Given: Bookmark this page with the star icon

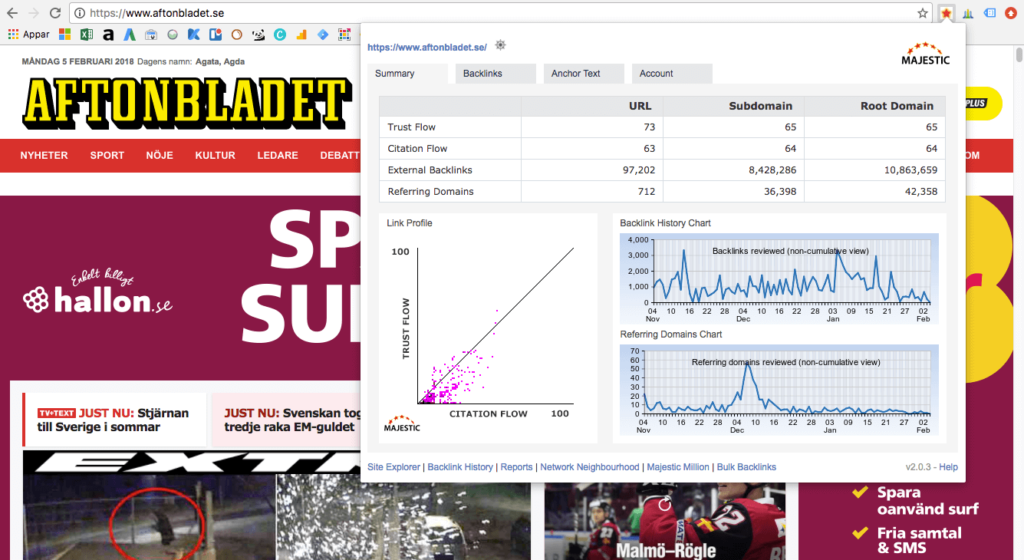Looking at the screenshot, I should (923, 13).
